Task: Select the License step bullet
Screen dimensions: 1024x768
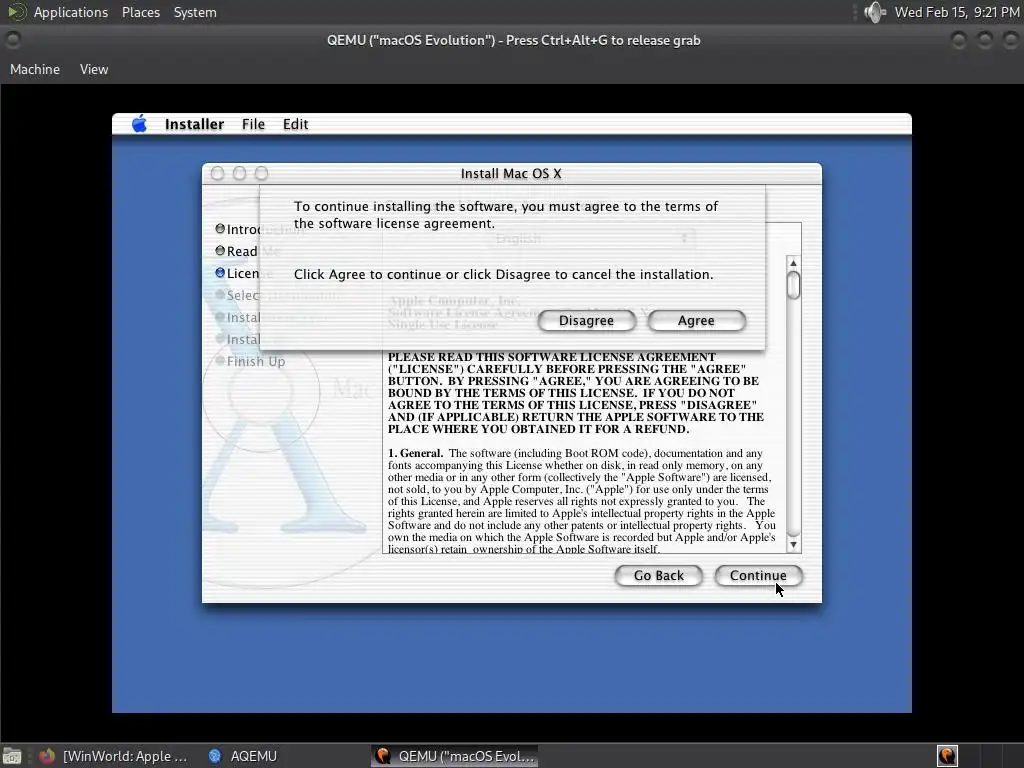Action: [x=220, y=273]
